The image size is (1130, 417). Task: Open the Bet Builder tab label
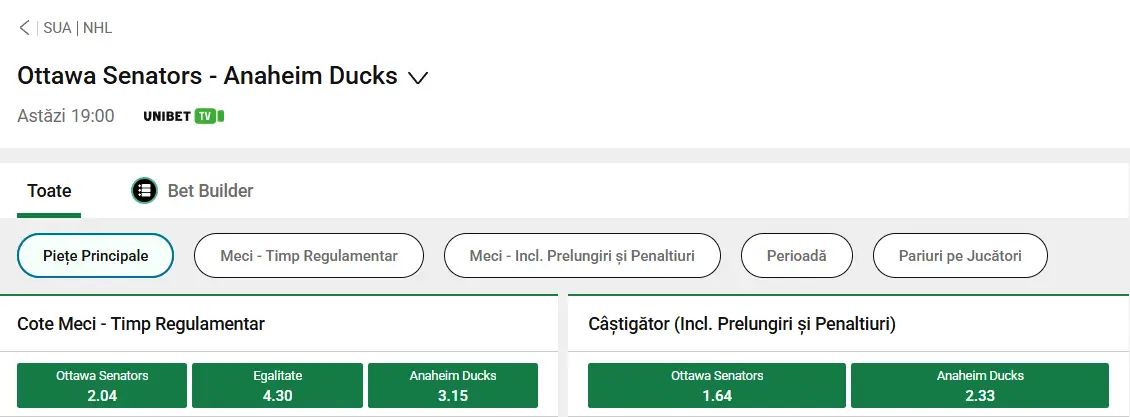pos(210,190)
